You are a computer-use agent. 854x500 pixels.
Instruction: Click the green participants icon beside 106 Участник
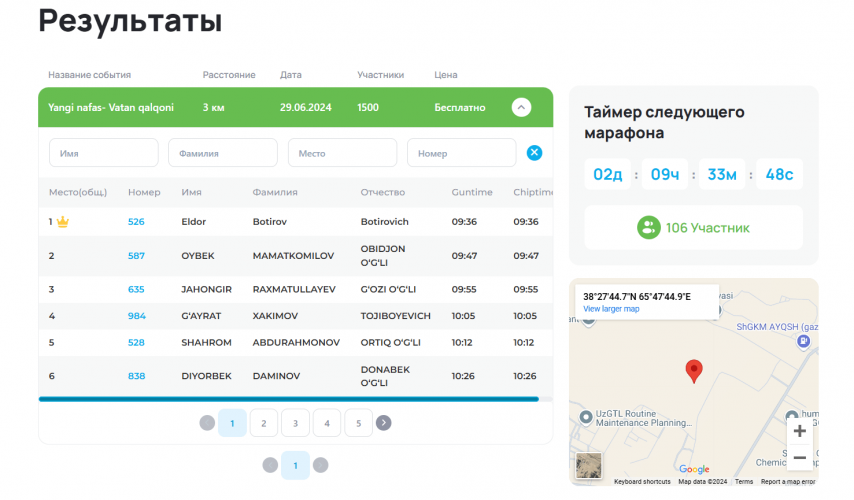coord(649,228)
